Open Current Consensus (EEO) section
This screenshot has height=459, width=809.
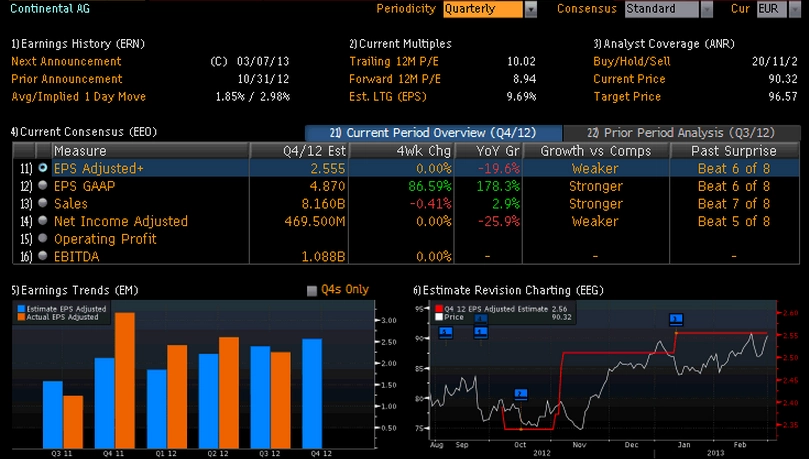point(84,132)
